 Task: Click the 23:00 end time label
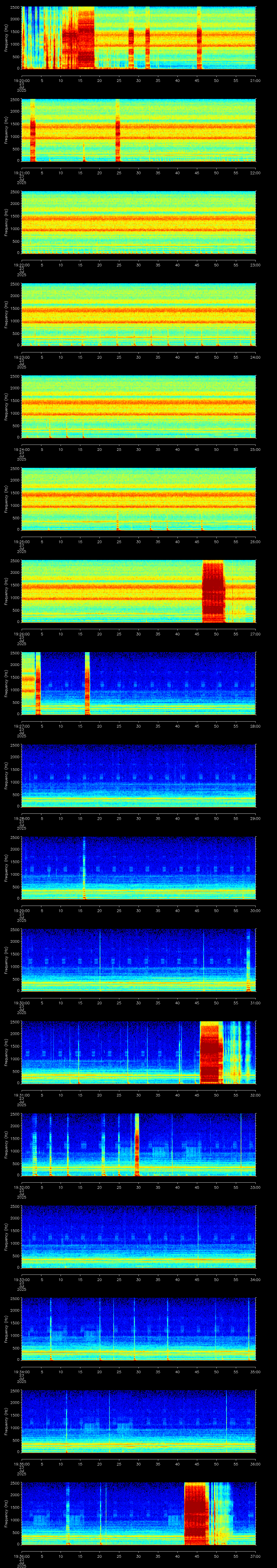pyautogui.click(x=255, y=265)
